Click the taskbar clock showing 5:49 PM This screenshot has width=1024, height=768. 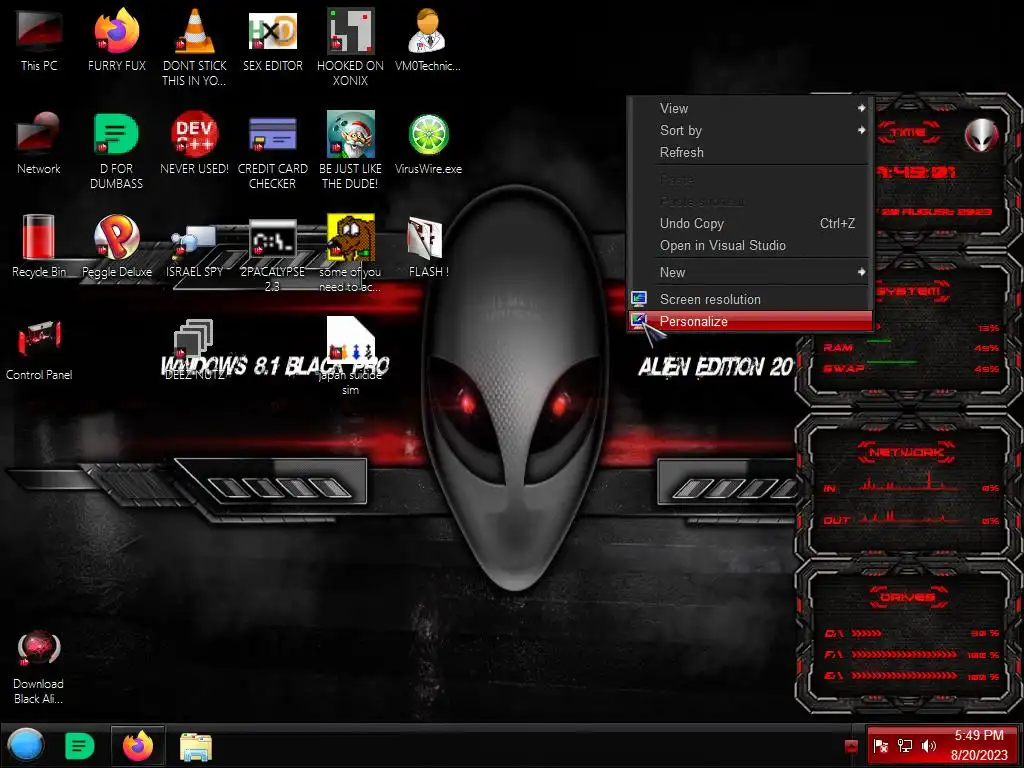[979, 745]
